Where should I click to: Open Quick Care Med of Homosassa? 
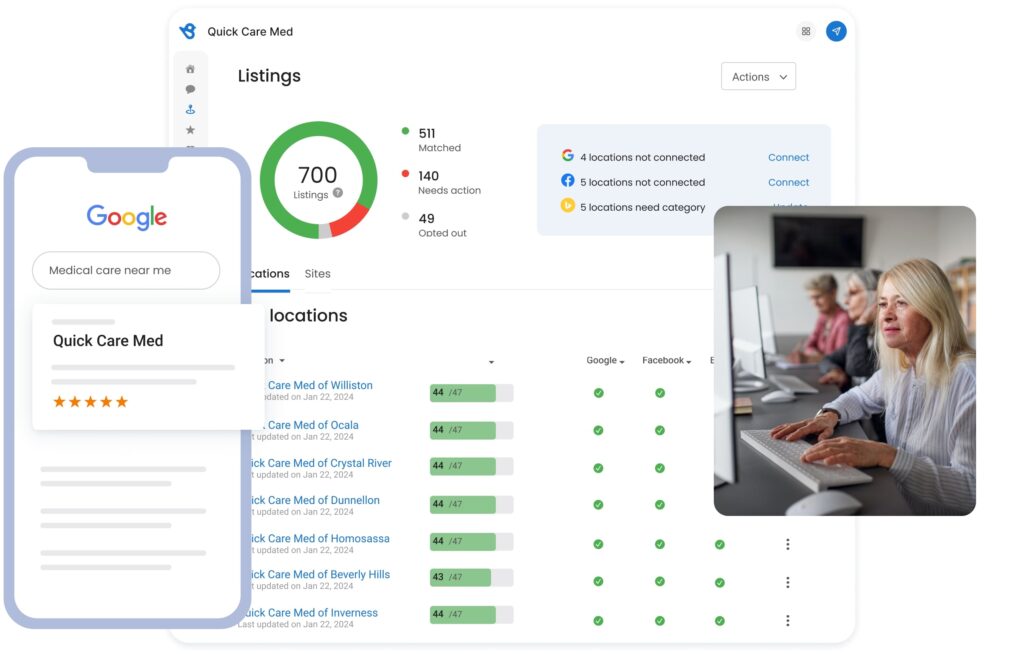pyautogui.click(x=320, y=539)
